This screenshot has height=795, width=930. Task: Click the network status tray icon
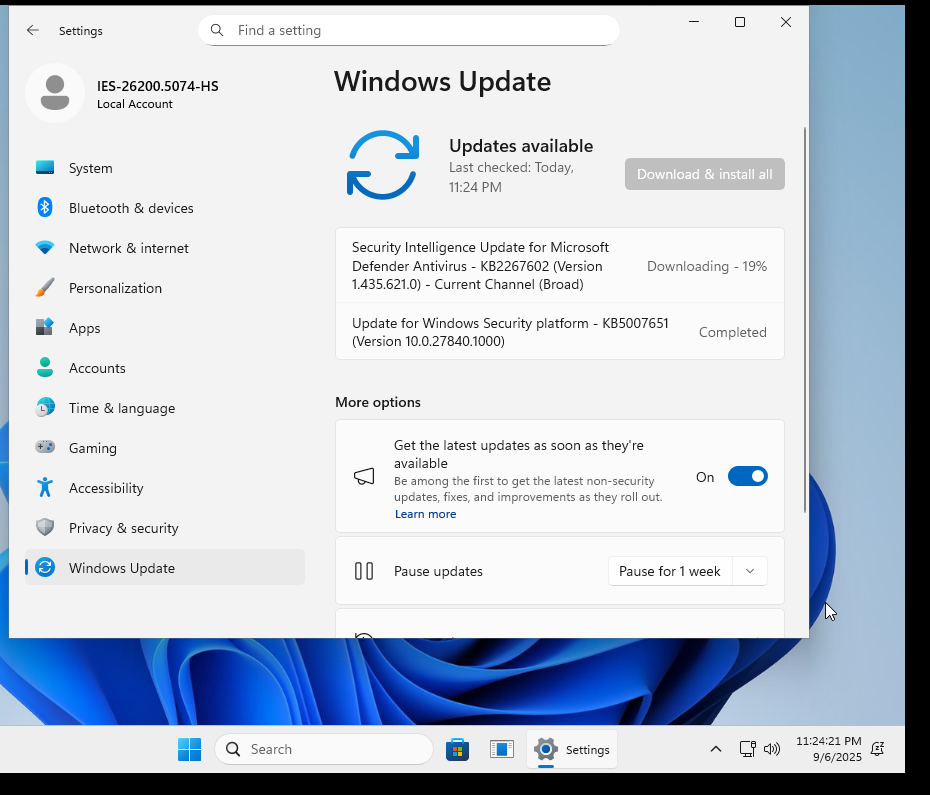click(x=747, y=749)
